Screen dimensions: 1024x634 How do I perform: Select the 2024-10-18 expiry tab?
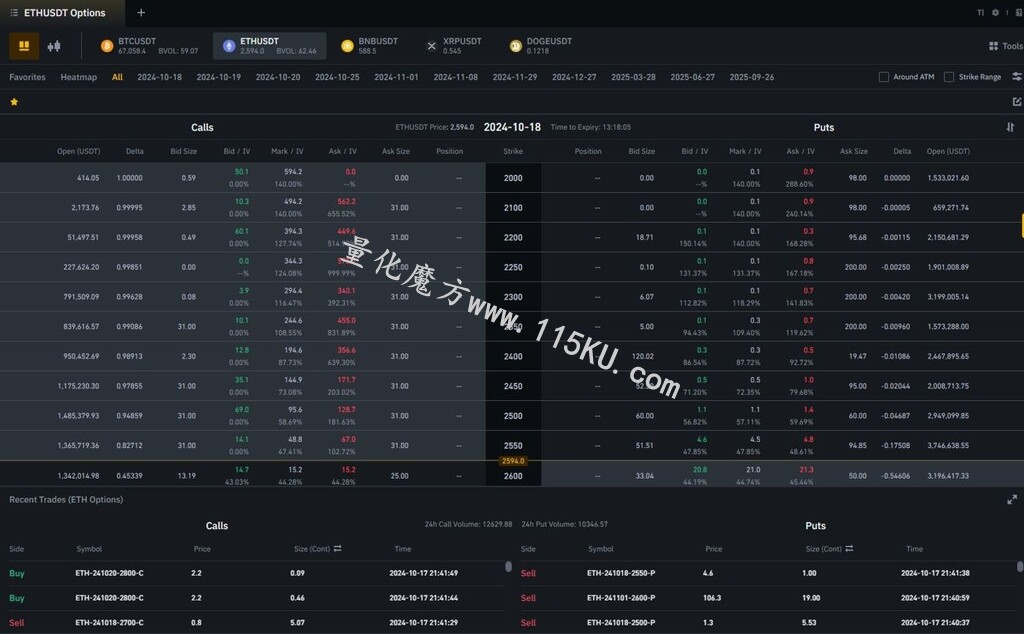[x=159, y=76]
